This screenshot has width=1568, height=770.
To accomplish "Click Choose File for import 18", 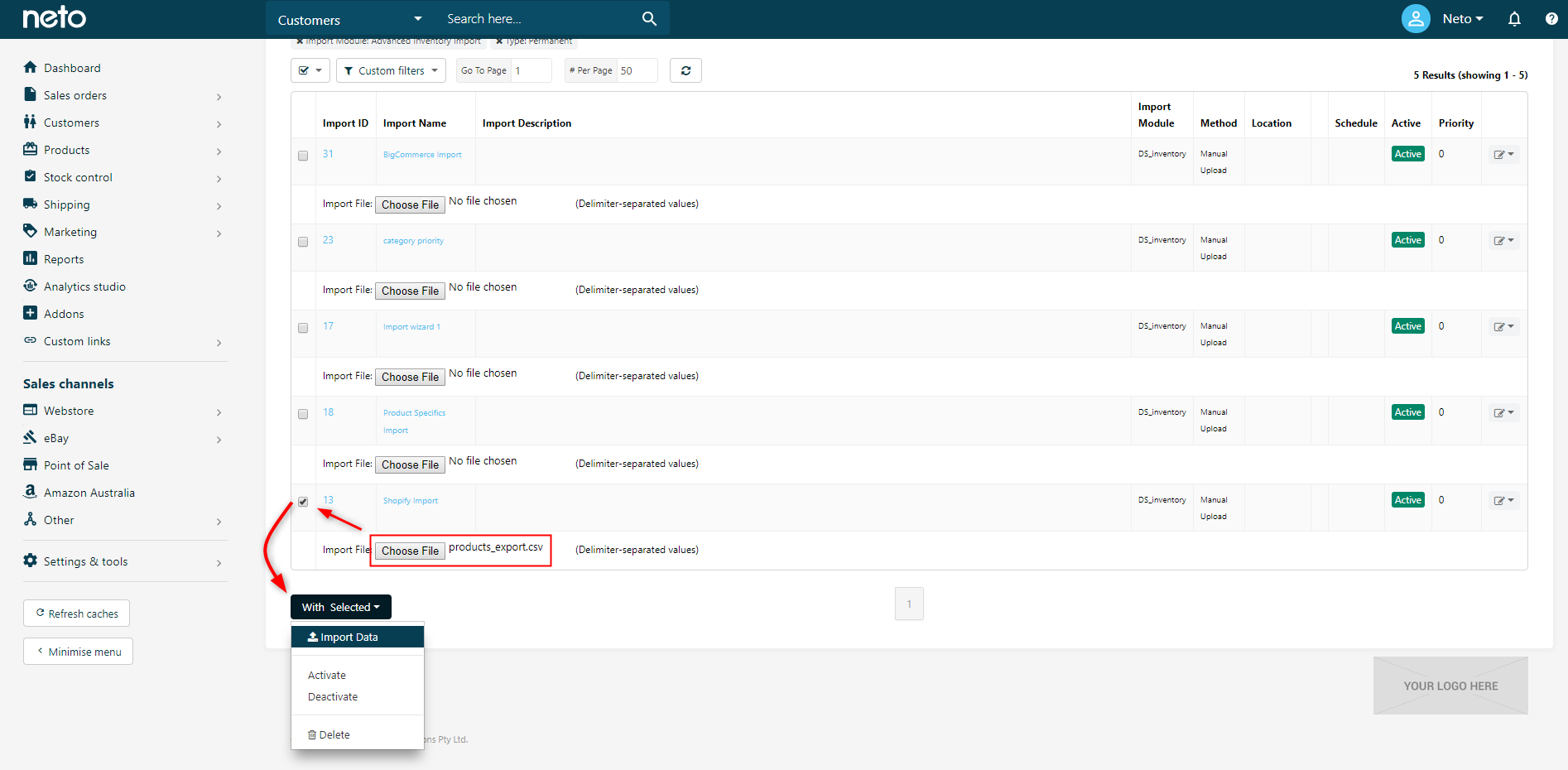I will 410,464.
